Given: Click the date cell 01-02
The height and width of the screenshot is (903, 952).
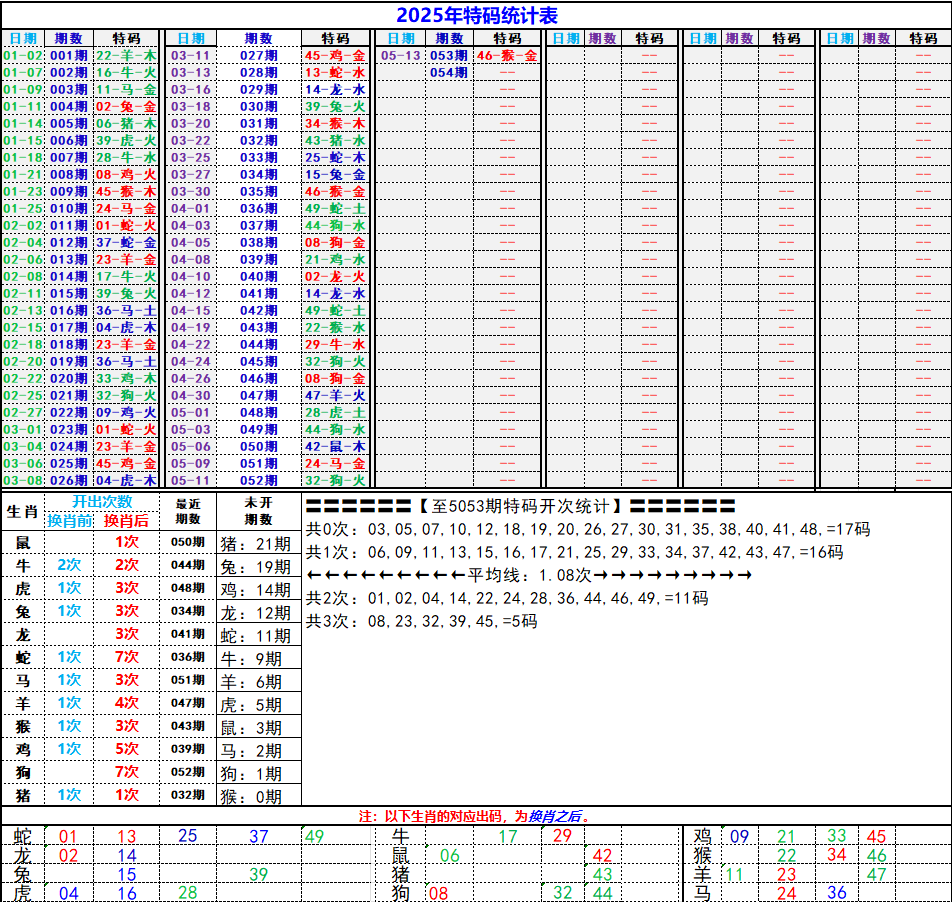Looking at the screenshot, I should [23, 56].
